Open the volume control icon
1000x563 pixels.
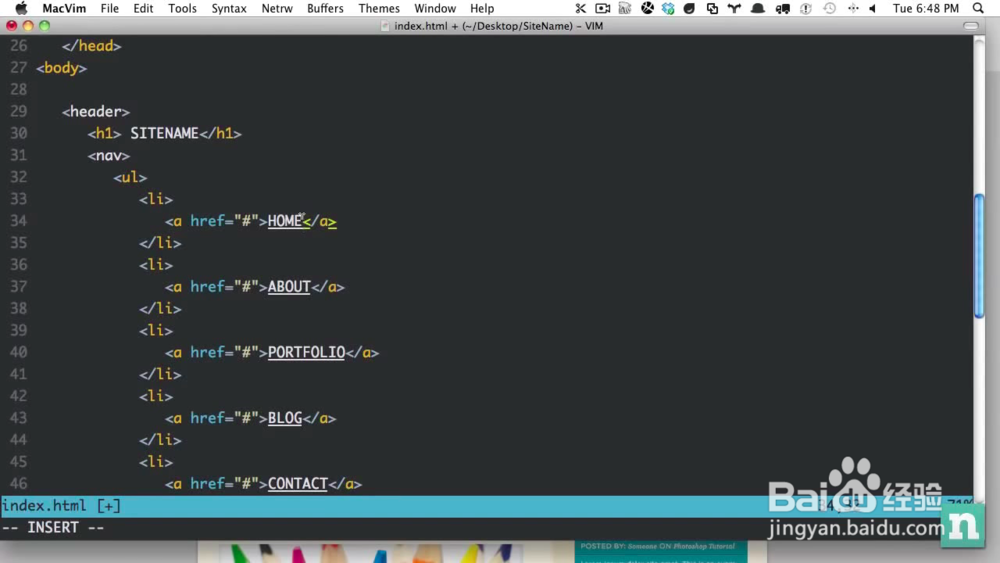coord(873,8)
